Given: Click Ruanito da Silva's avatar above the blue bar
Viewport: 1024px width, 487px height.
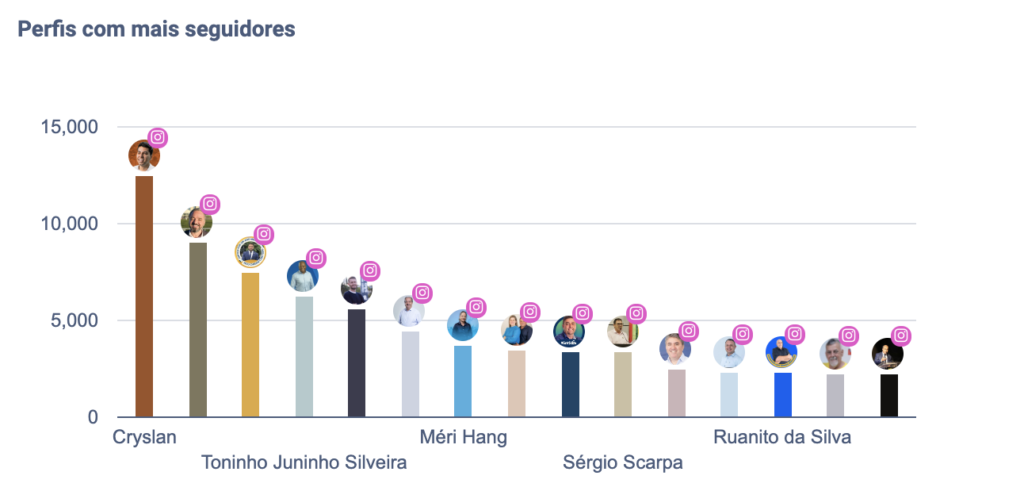Looking at the screenshot, I should pyautogui.click(x=781, y=352).
